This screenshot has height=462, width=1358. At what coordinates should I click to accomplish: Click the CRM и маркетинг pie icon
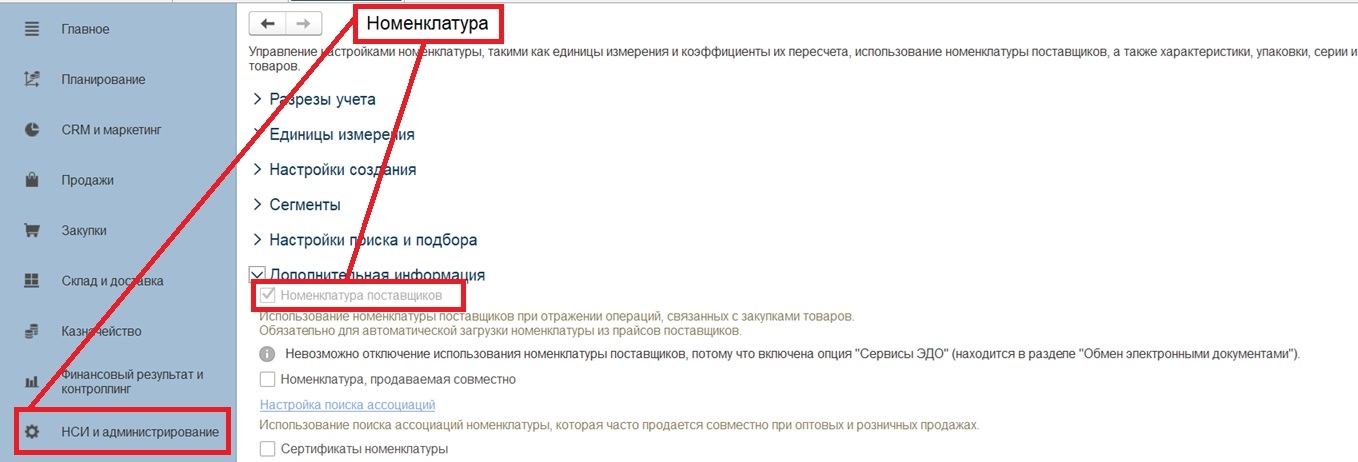(32, 130)
